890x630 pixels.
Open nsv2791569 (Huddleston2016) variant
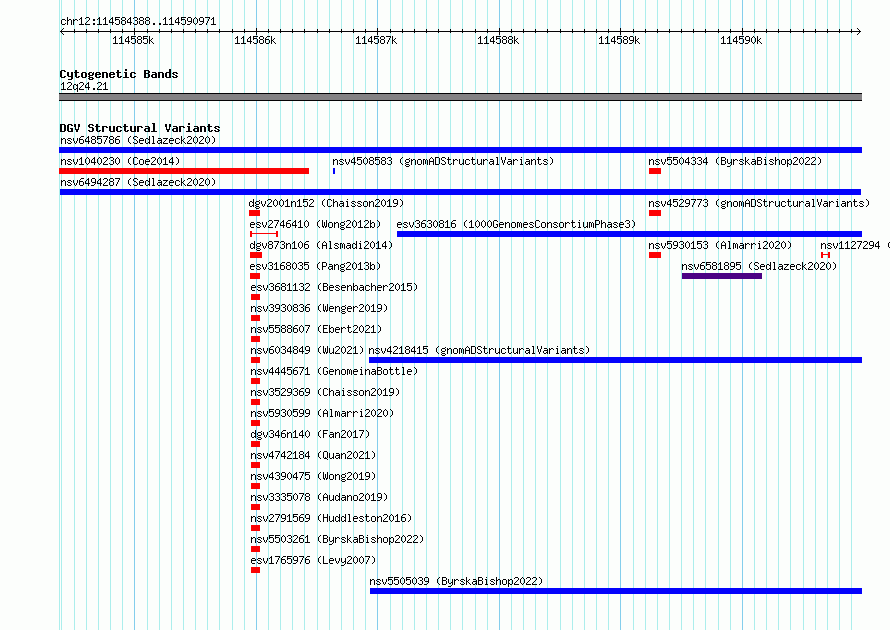pos(331,518)
